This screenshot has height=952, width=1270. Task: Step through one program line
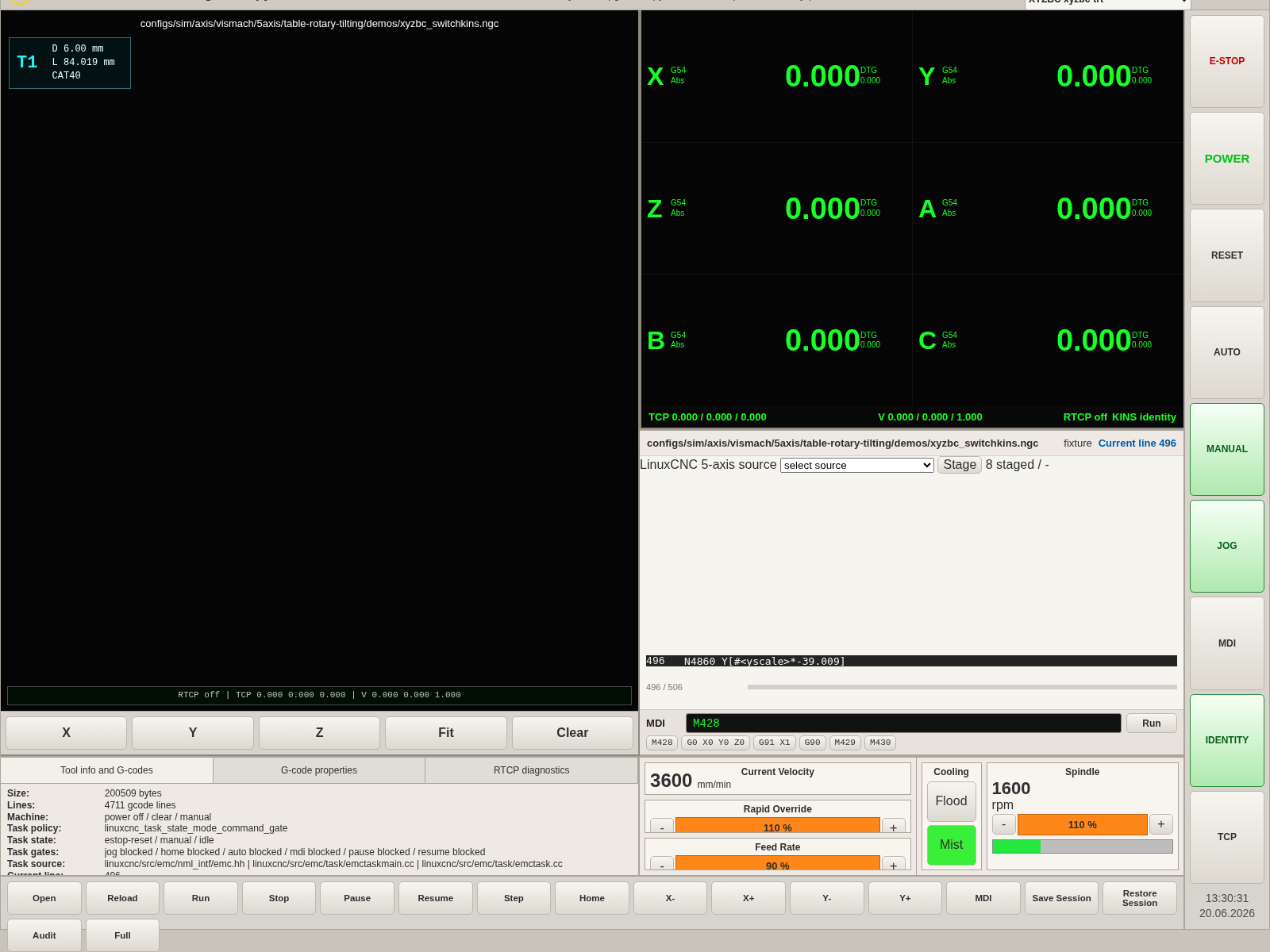(x=514, y=898)
